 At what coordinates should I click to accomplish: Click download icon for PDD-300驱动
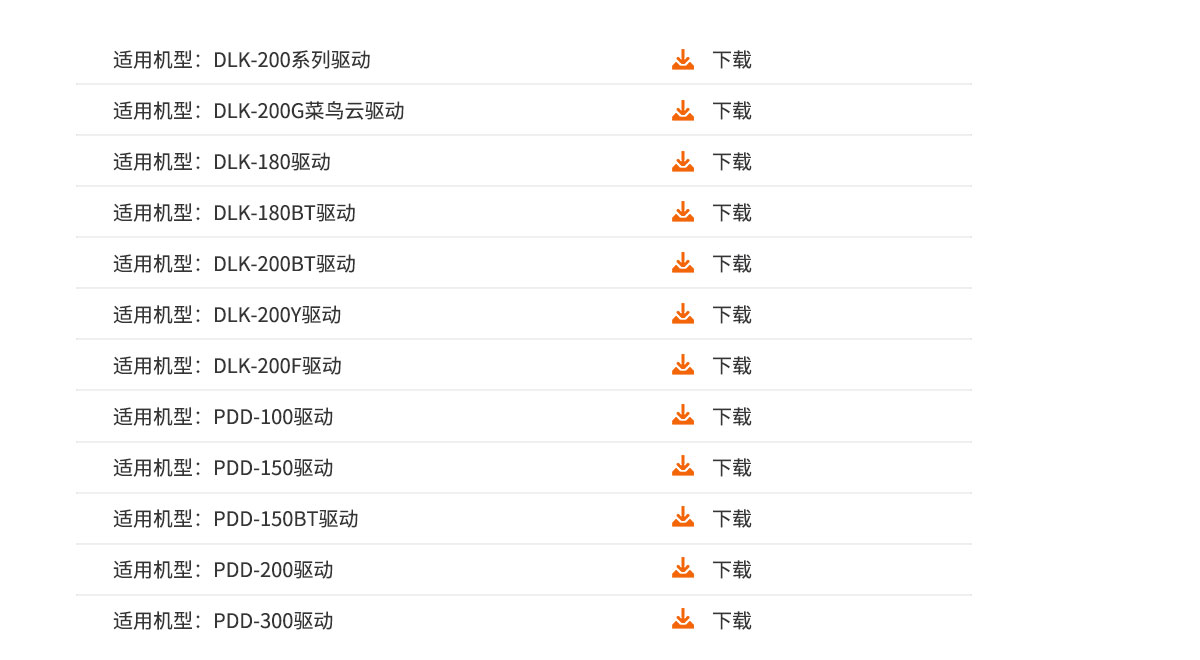click(683, 621)
